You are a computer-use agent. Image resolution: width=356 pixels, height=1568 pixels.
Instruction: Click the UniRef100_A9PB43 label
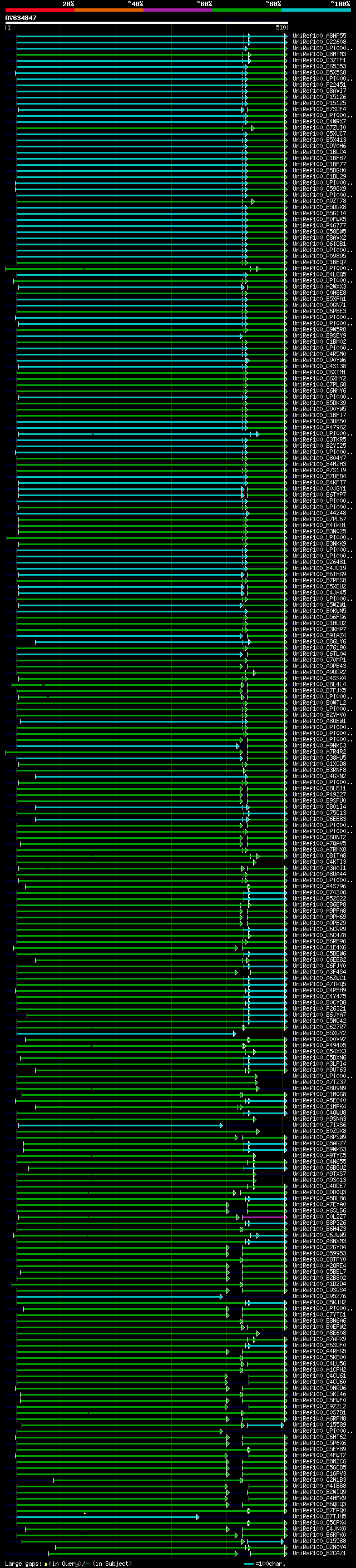(x=319, y=665)
